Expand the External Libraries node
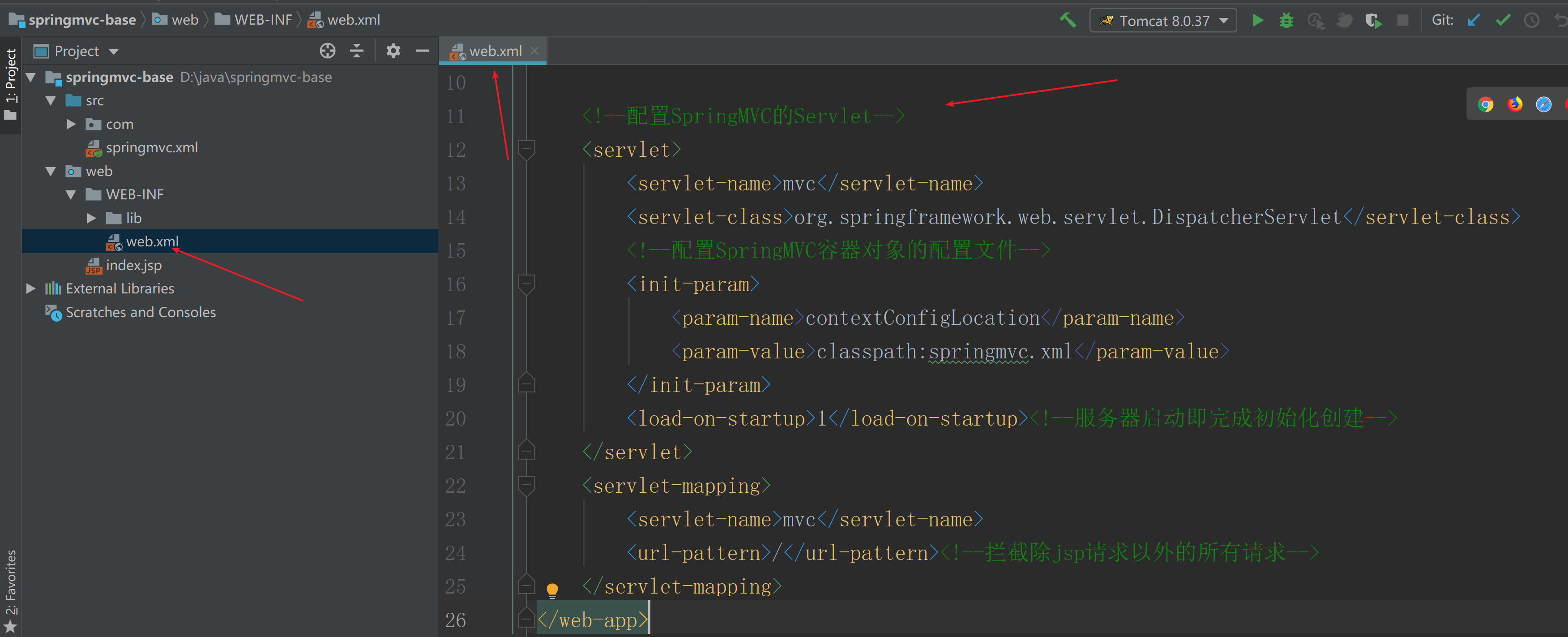This screenshot has width=1568, height=637. click(30, 288)
